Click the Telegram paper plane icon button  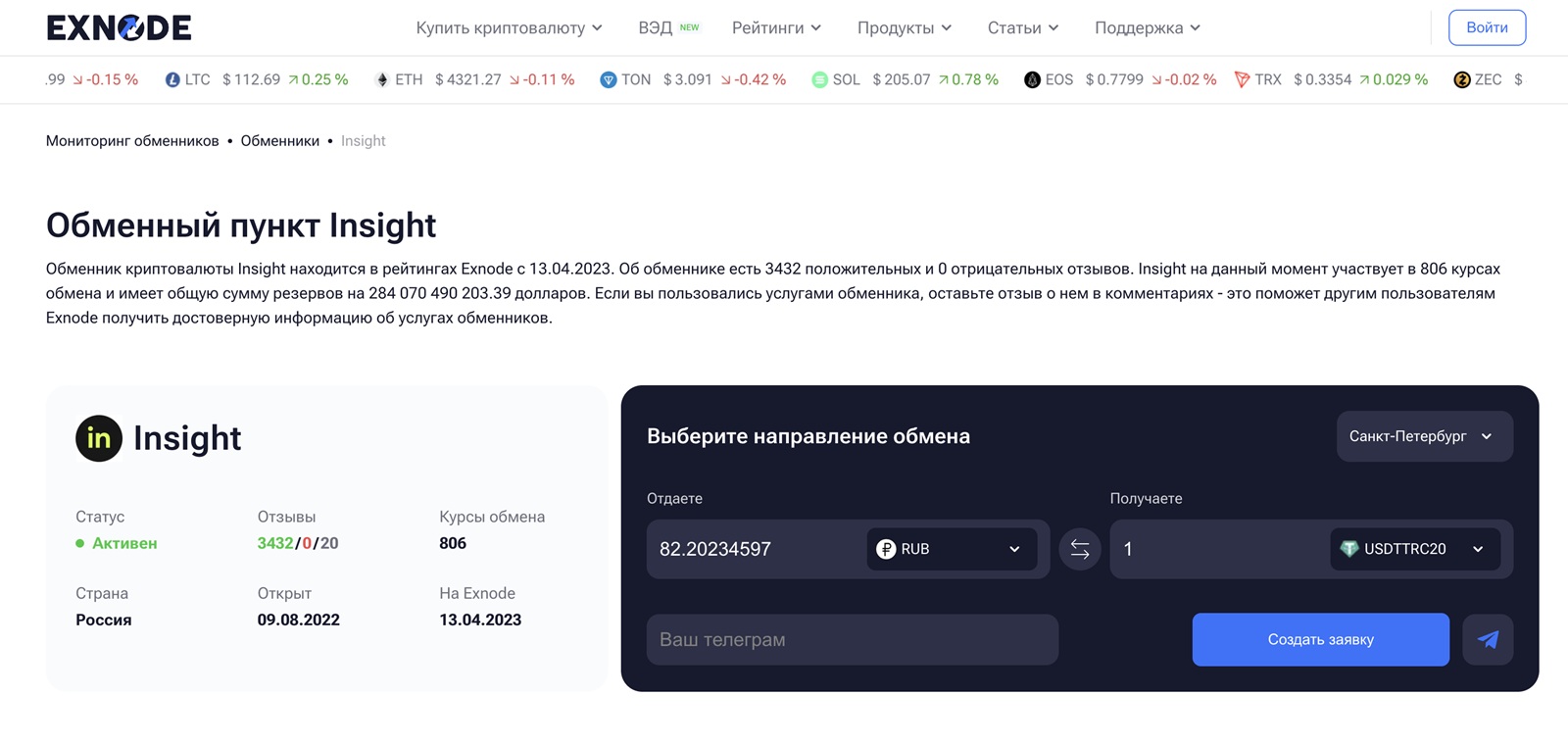click(1487, 640)
